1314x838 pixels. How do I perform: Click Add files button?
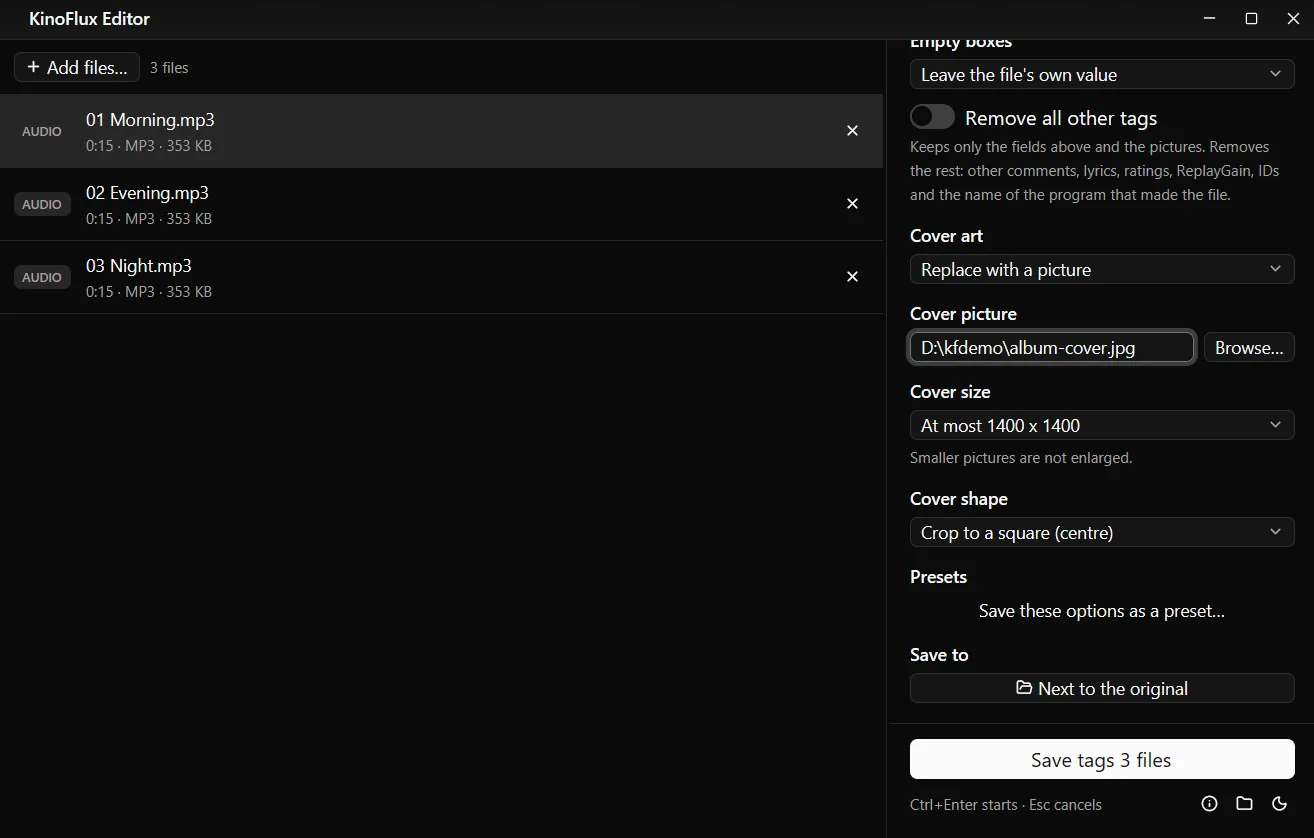(77, 67)
